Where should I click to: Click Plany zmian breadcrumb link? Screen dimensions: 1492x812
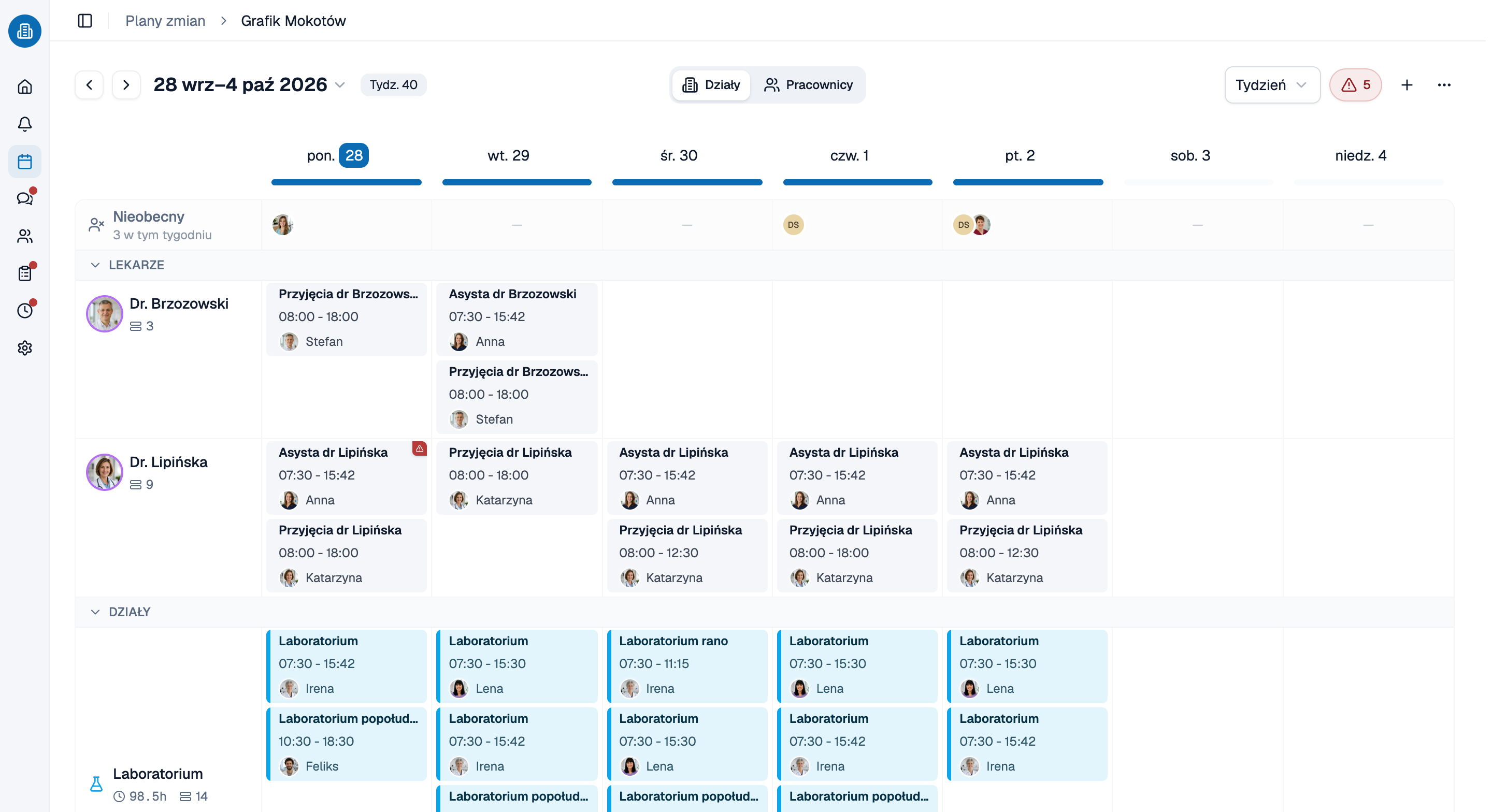click(x=165, y=21)
